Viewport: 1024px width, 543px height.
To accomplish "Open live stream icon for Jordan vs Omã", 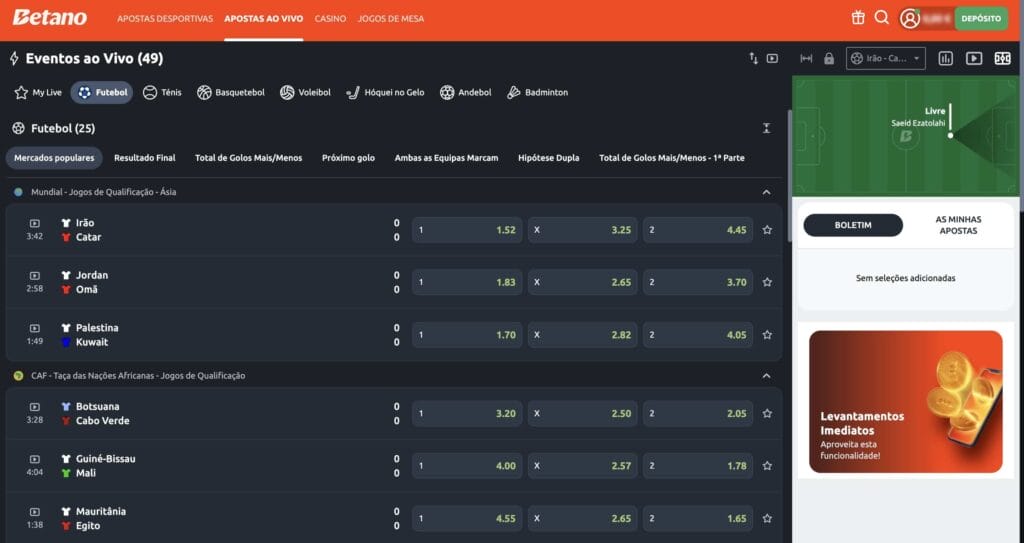I will pyautogui.click(x=35, y=276).
